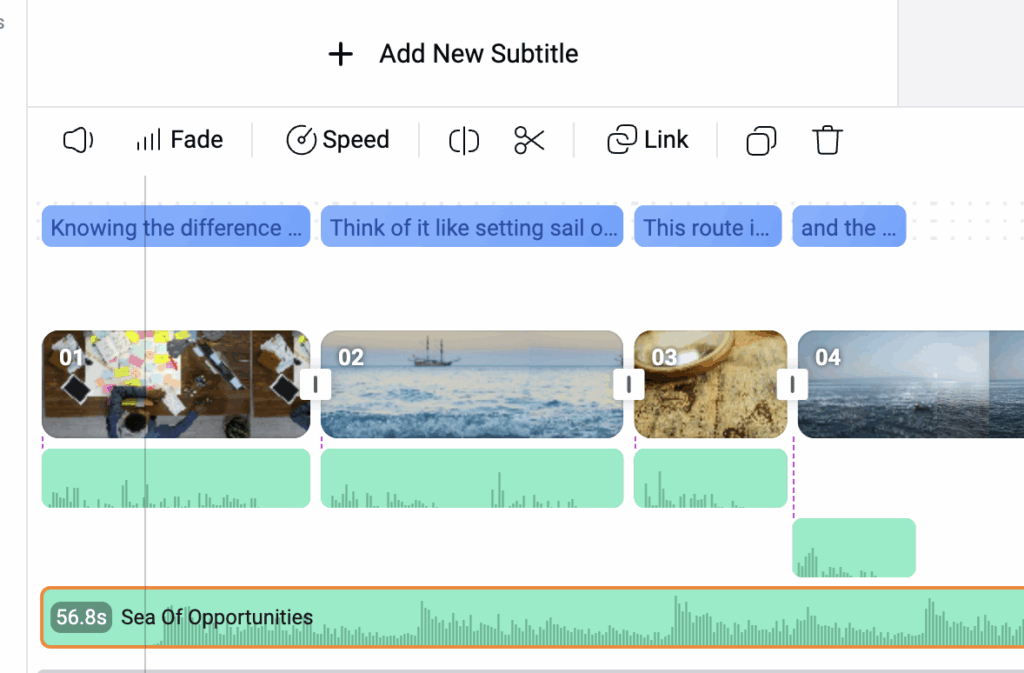
Task: Select the subtitle starting 'Knowing the difference'
Action: [x=175, y=227]
